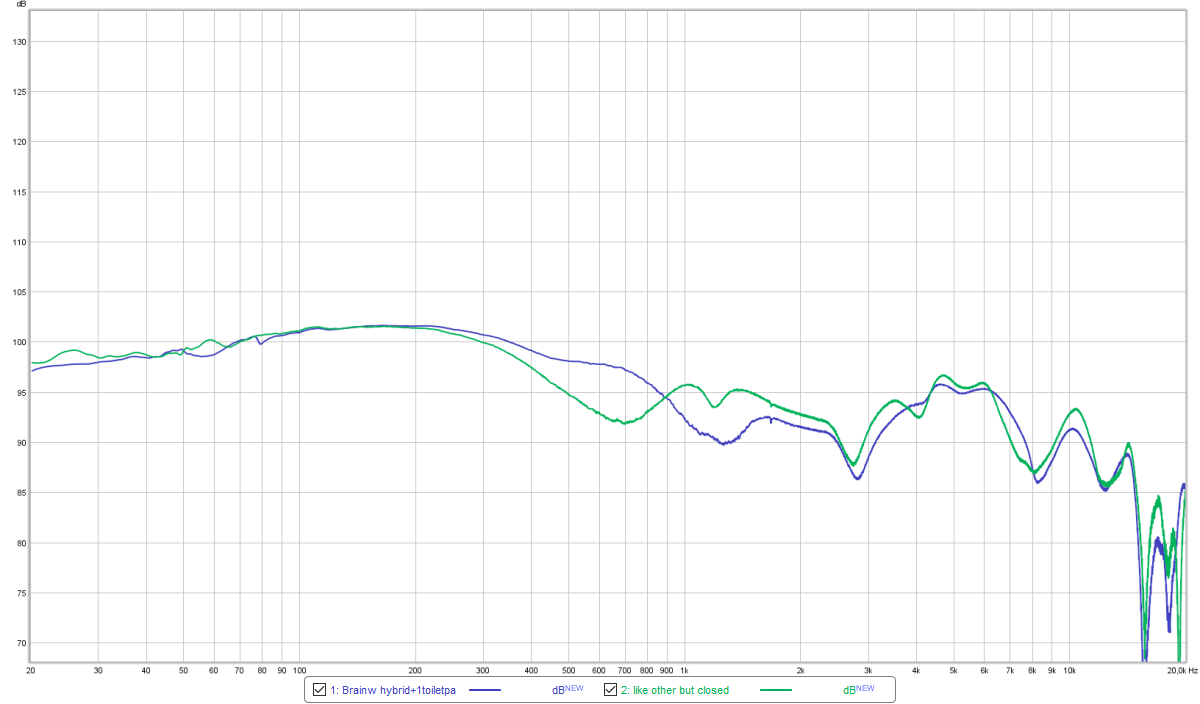Click the green curve's dip near 700 Hz
This screenshot has width=1200, height=704.
(x=625, y=423)
